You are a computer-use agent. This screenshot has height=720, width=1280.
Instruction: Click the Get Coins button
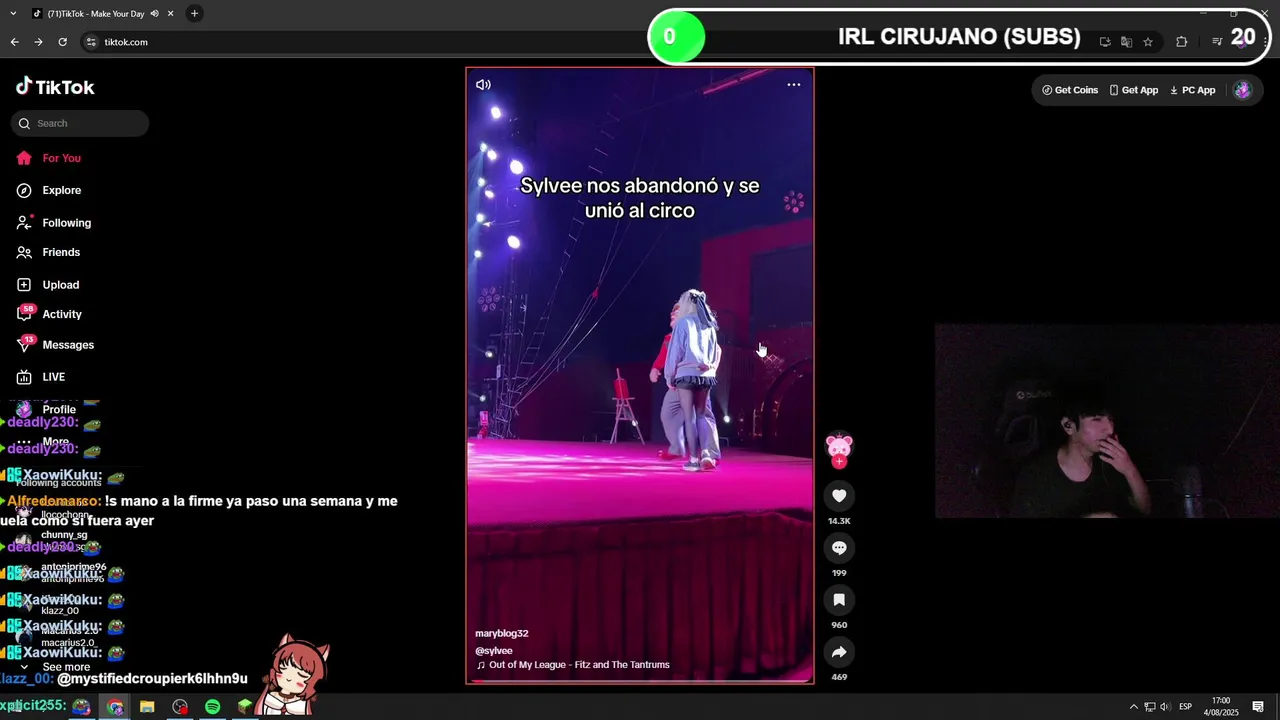click(1070, 90)
